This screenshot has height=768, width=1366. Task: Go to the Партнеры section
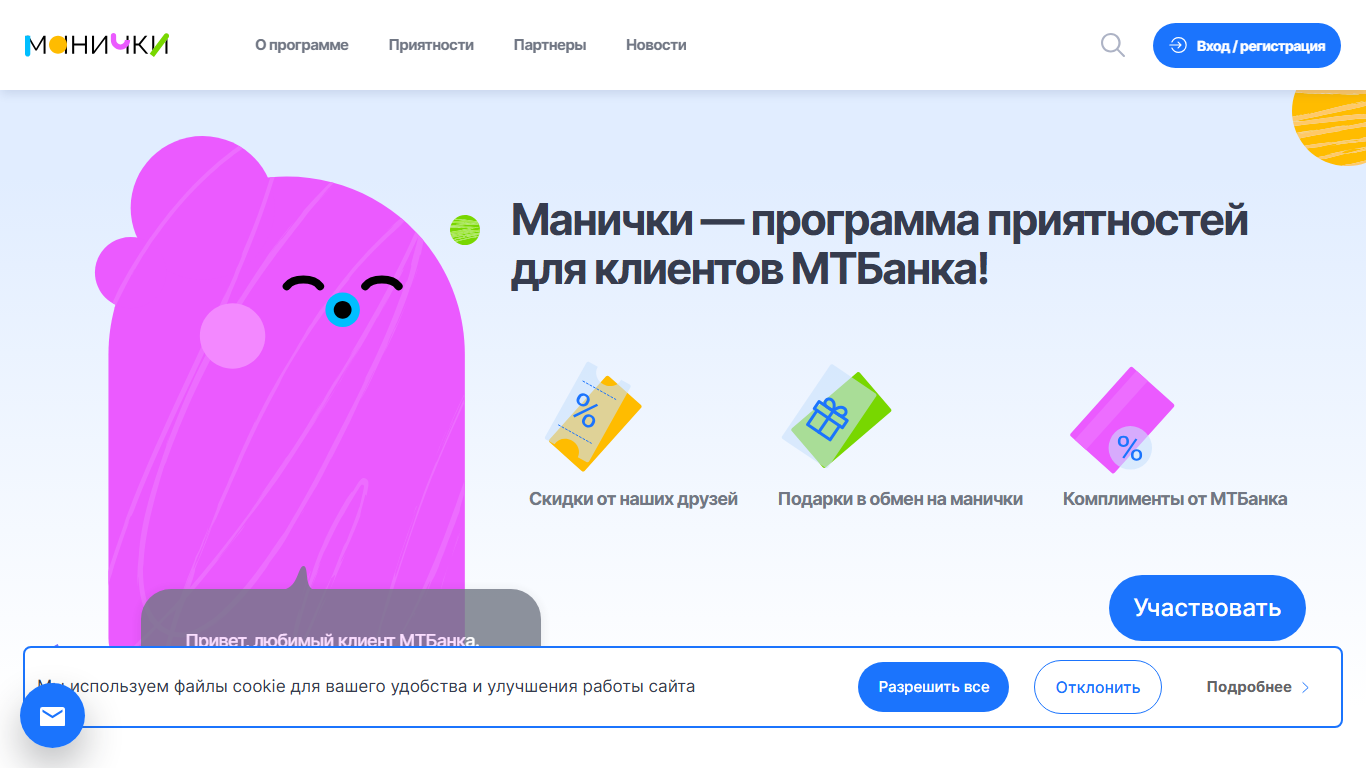click(x=550, y=45)
